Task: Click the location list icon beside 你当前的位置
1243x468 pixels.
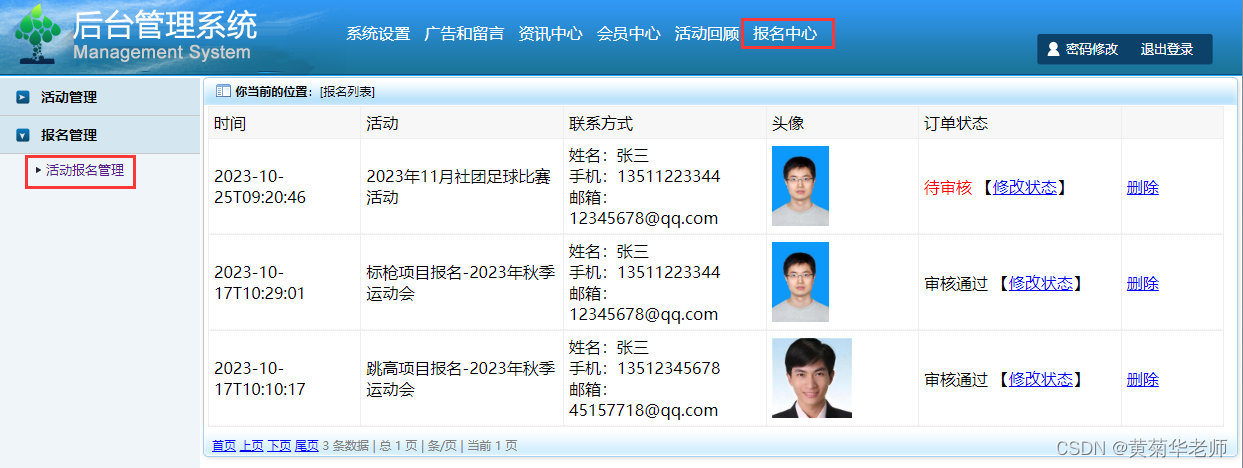Action: click(223, 91)
